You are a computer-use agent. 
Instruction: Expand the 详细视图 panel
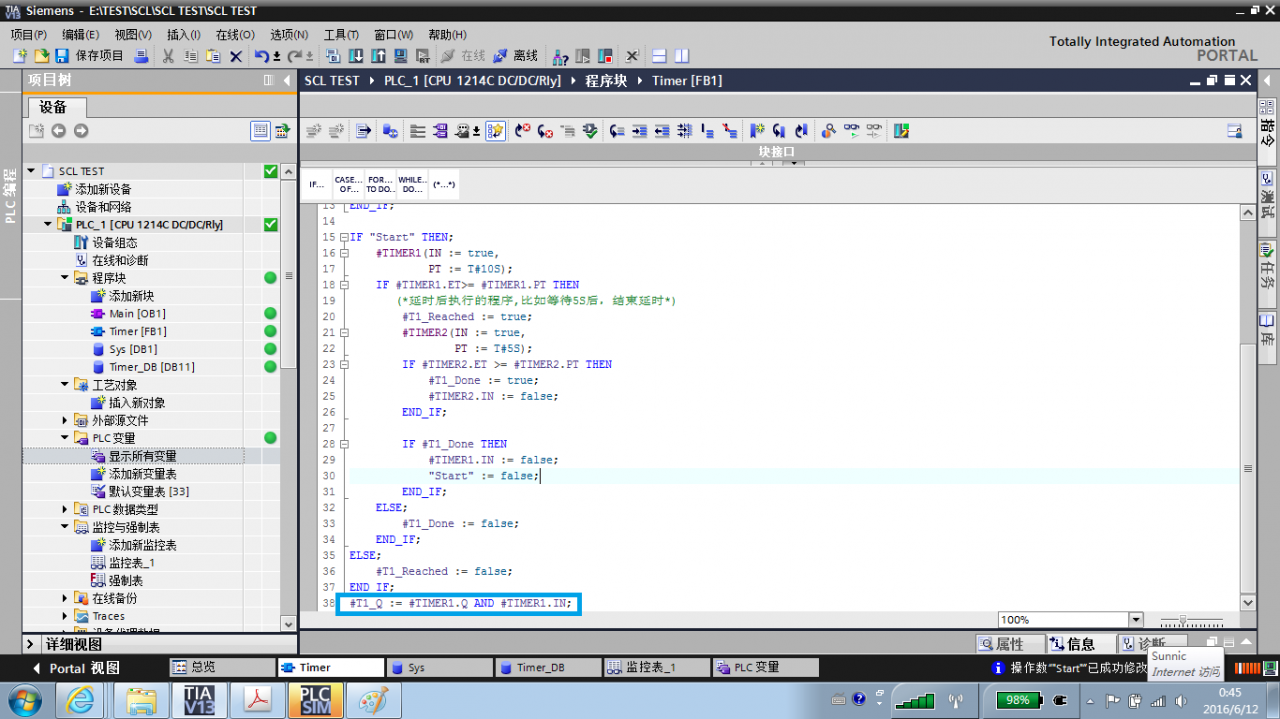click(31, 644)
